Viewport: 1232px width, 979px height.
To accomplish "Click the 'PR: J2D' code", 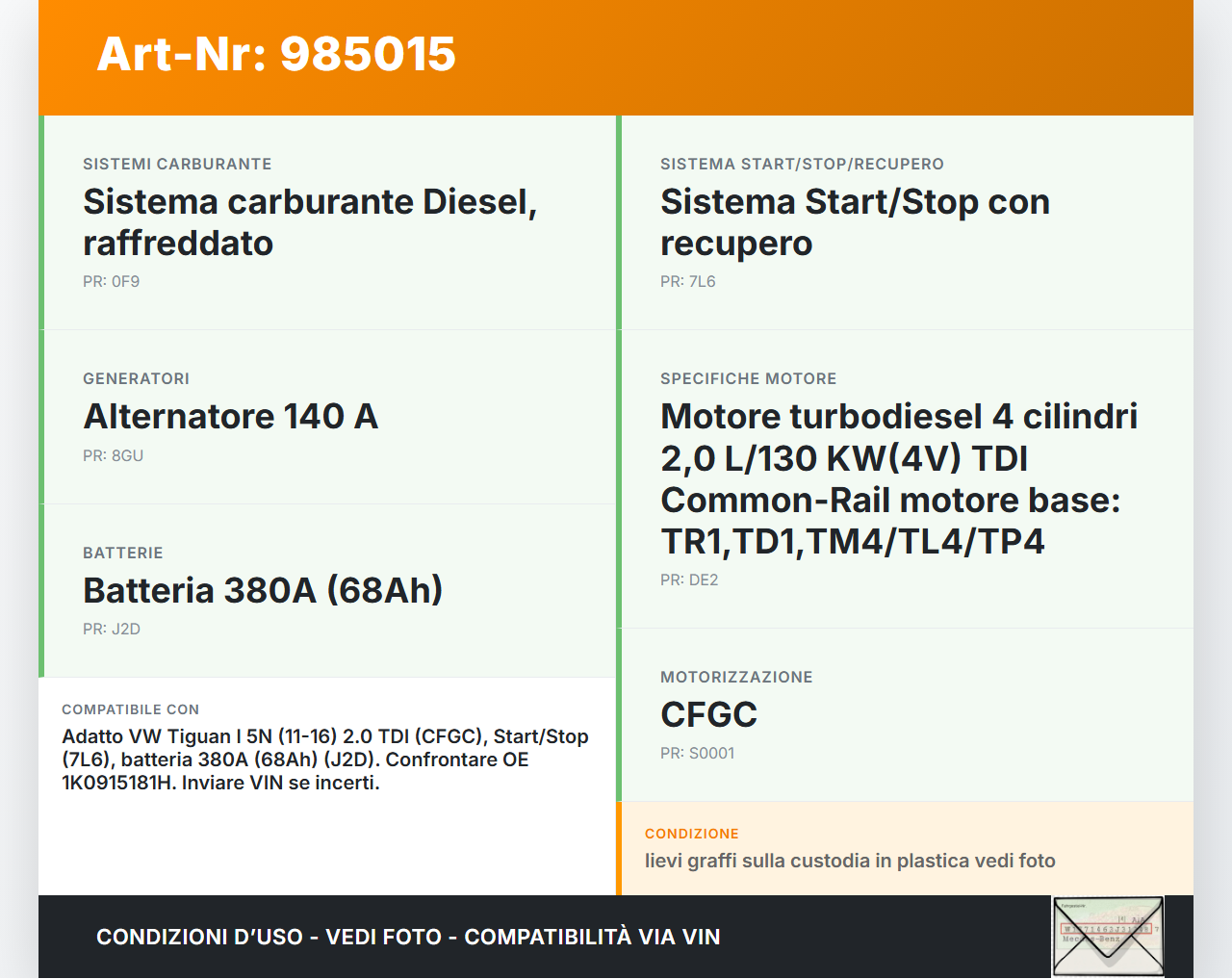I will (112, 629).
